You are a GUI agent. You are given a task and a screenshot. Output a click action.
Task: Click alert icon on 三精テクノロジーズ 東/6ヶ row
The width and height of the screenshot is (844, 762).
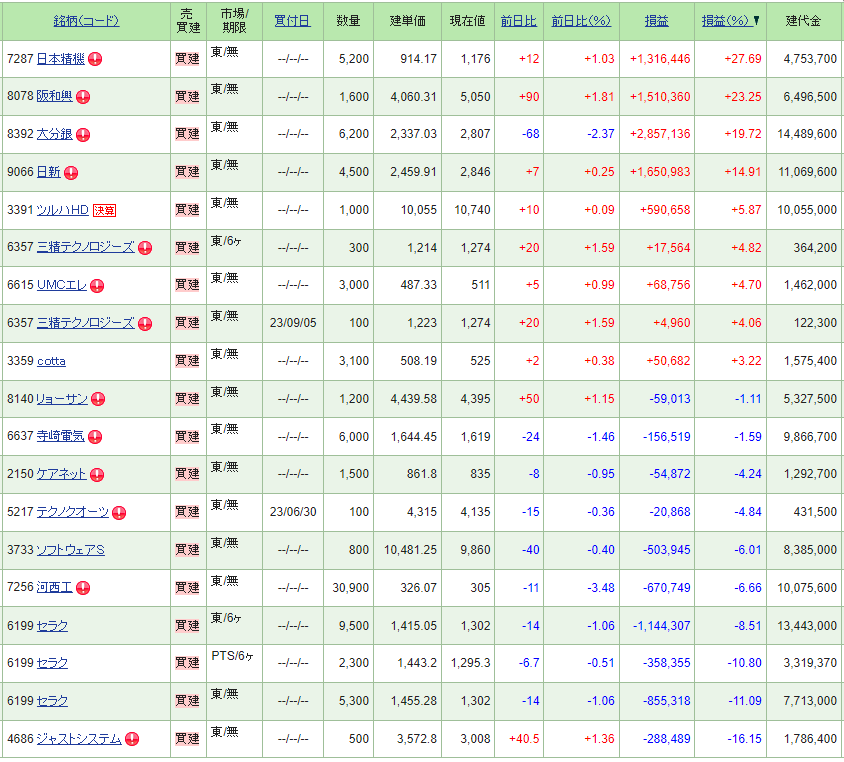tap(145, 248)
